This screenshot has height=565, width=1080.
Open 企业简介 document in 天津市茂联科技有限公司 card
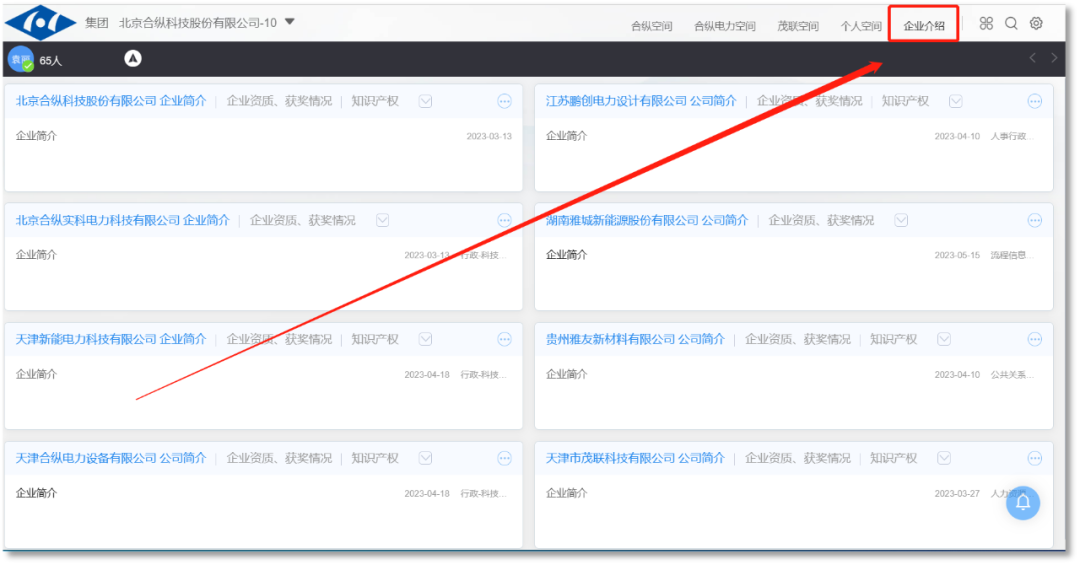pyautogui.click(x=567, y=493)
